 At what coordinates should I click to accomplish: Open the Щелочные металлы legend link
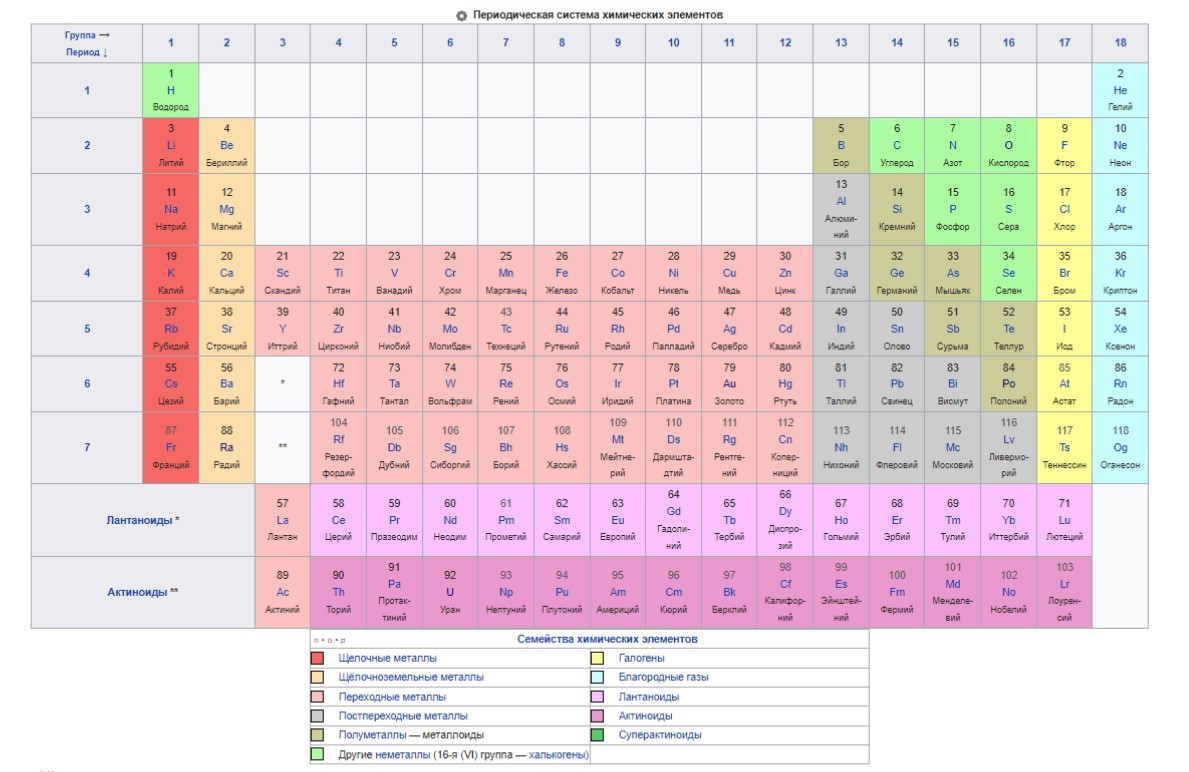pyautogui.click(x=387, y=658)
